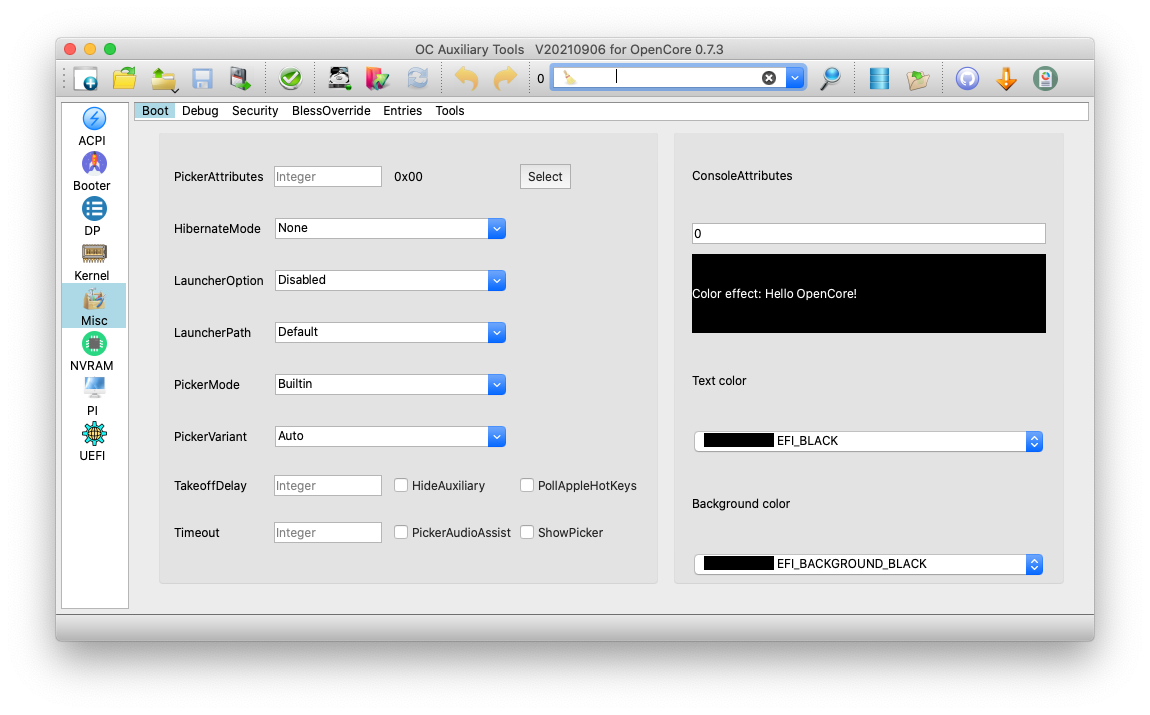Click the Timeout integer field

tap(328, 532)
